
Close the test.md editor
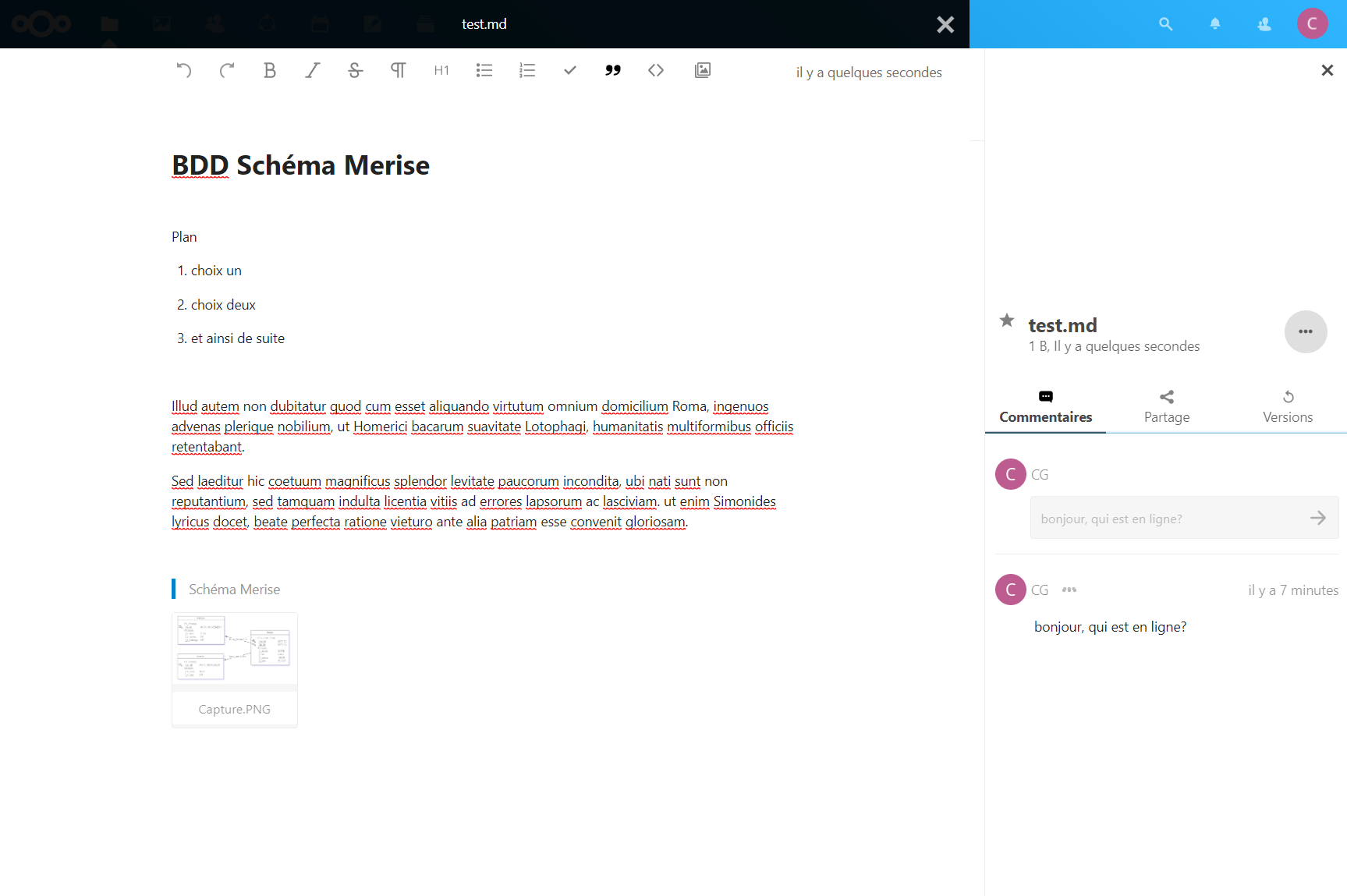click(x=945, y=24)
